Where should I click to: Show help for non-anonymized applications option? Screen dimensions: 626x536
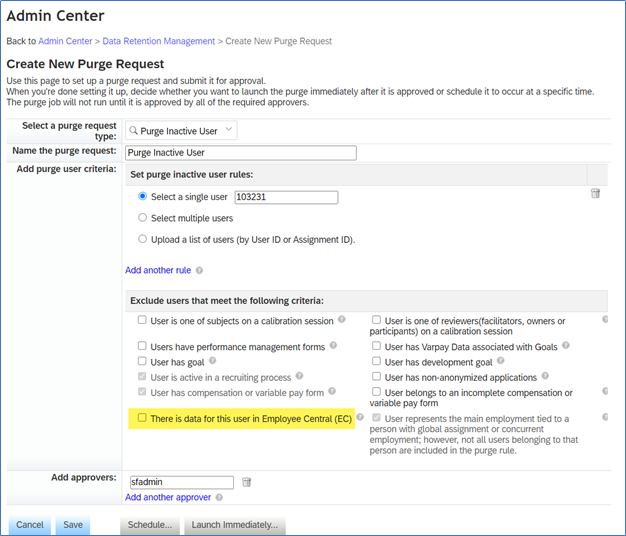pos(545,376)
